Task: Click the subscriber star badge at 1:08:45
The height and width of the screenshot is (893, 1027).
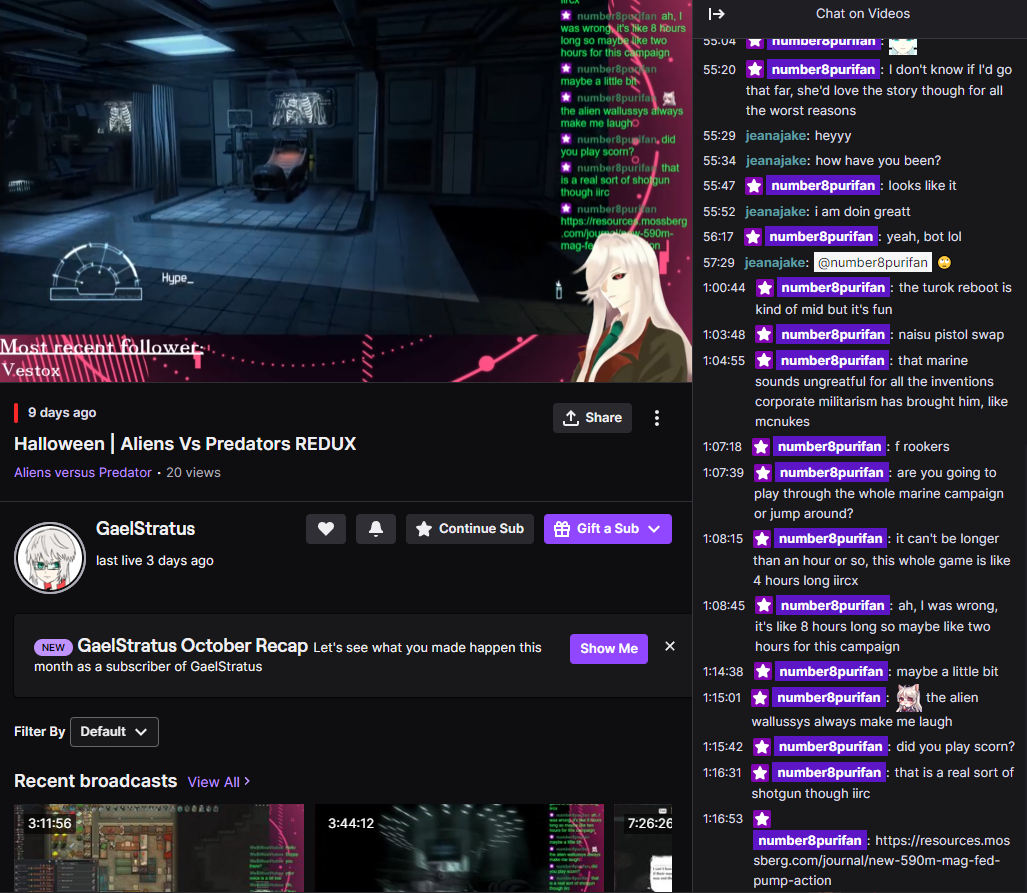Action: point(764,605)
